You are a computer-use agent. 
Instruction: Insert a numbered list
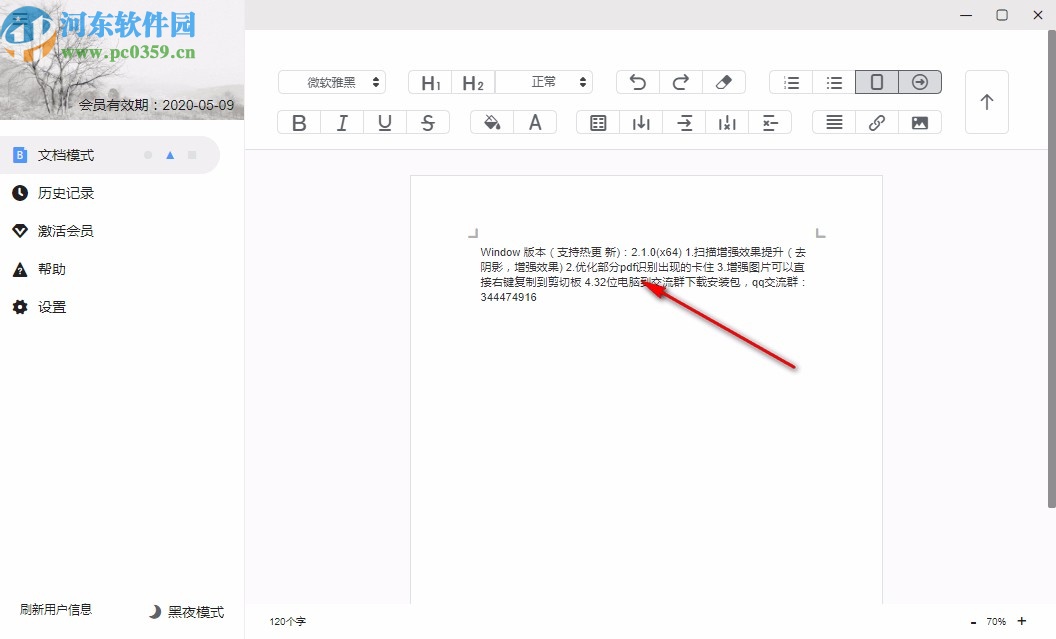(x=791, y=82)
